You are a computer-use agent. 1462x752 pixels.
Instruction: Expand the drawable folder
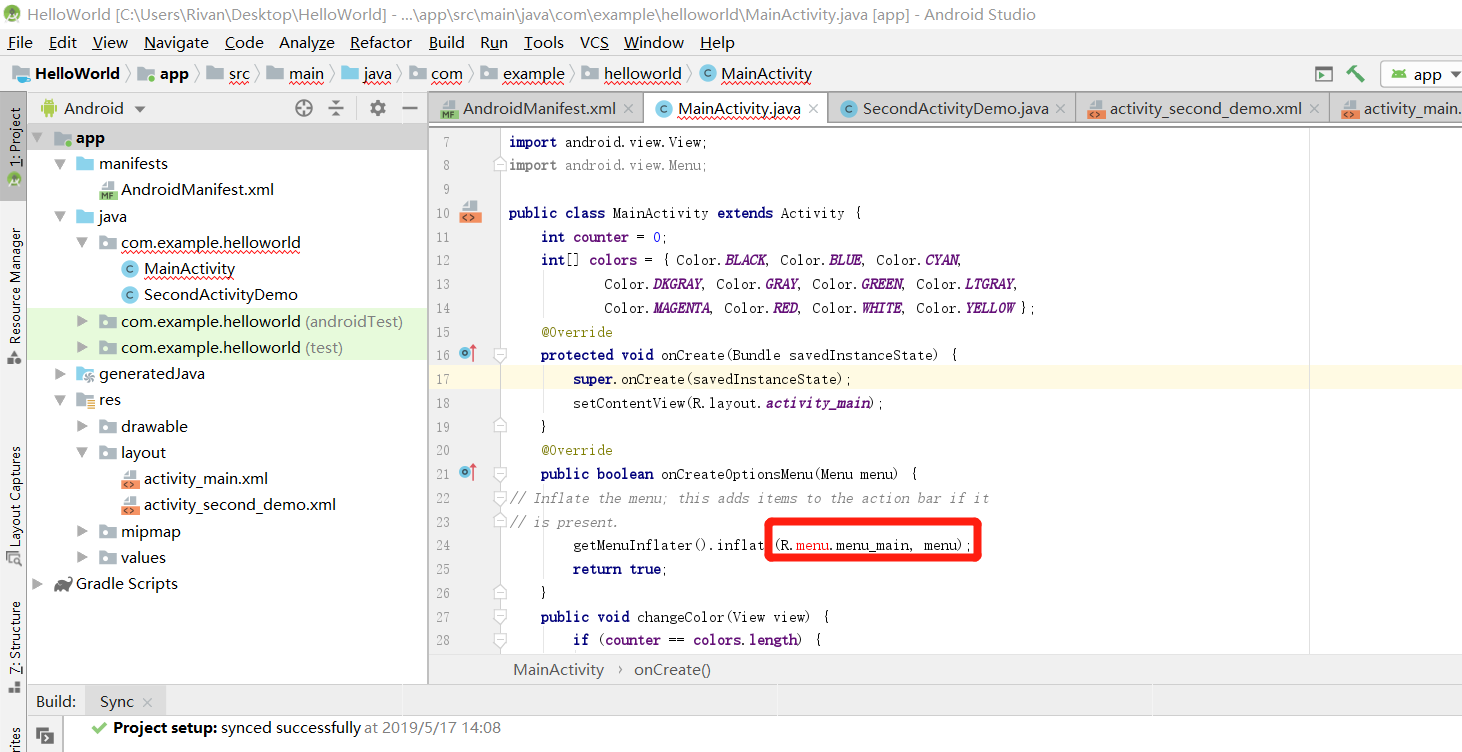(83, 427)
